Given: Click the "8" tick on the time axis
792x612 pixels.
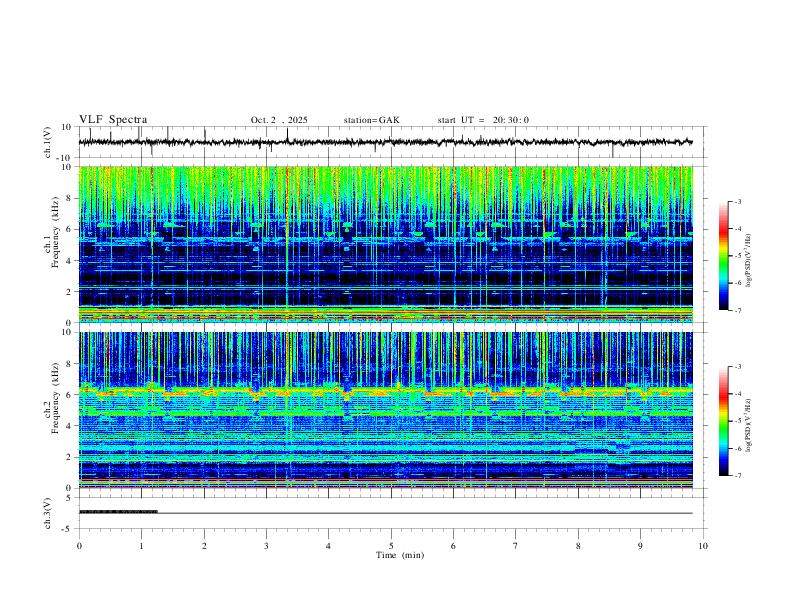Looking at the screenshot, I should [x=578, y=546].
